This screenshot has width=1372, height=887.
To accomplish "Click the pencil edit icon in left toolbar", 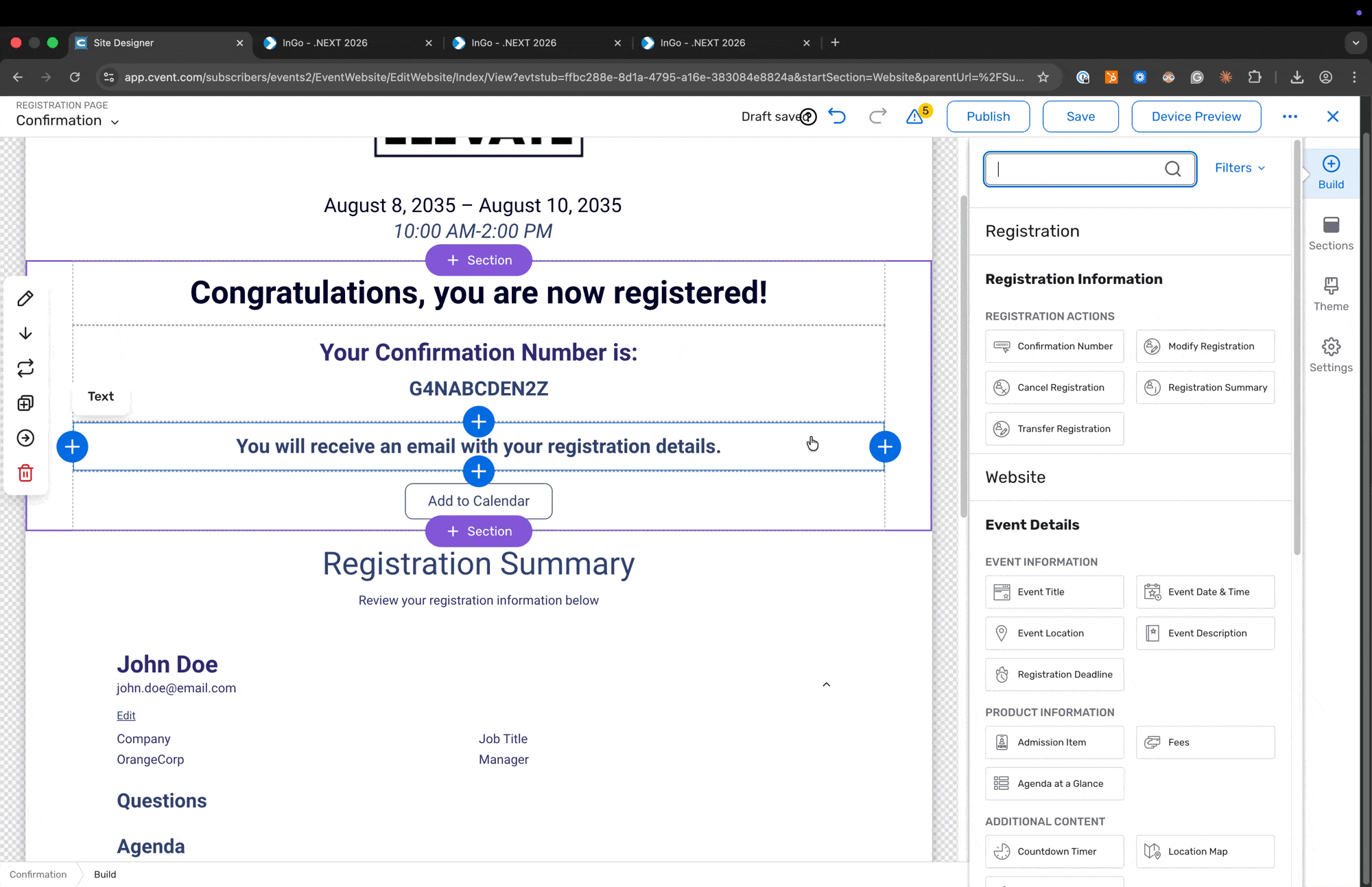I will (25, 298).
